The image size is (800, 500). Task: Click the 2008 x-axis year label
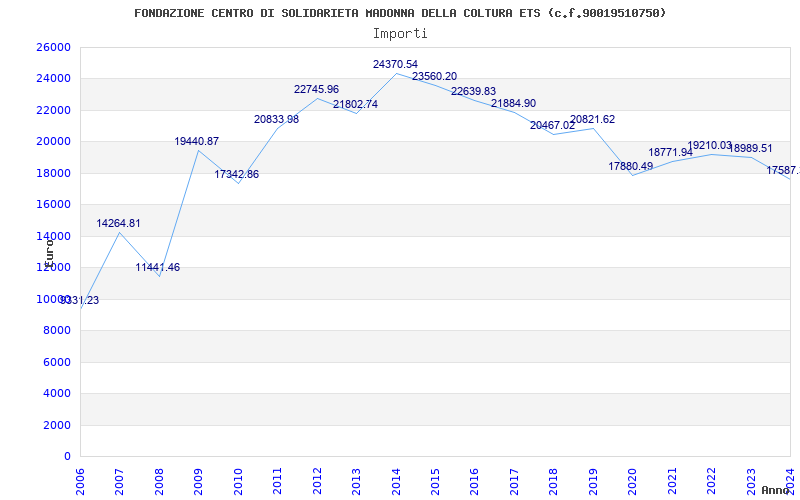point(159,481)
